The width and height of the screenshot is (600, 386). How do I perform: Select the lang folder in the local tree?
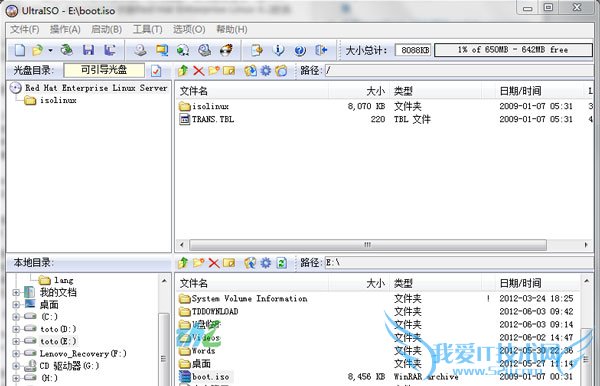click(x=63, y=280)
